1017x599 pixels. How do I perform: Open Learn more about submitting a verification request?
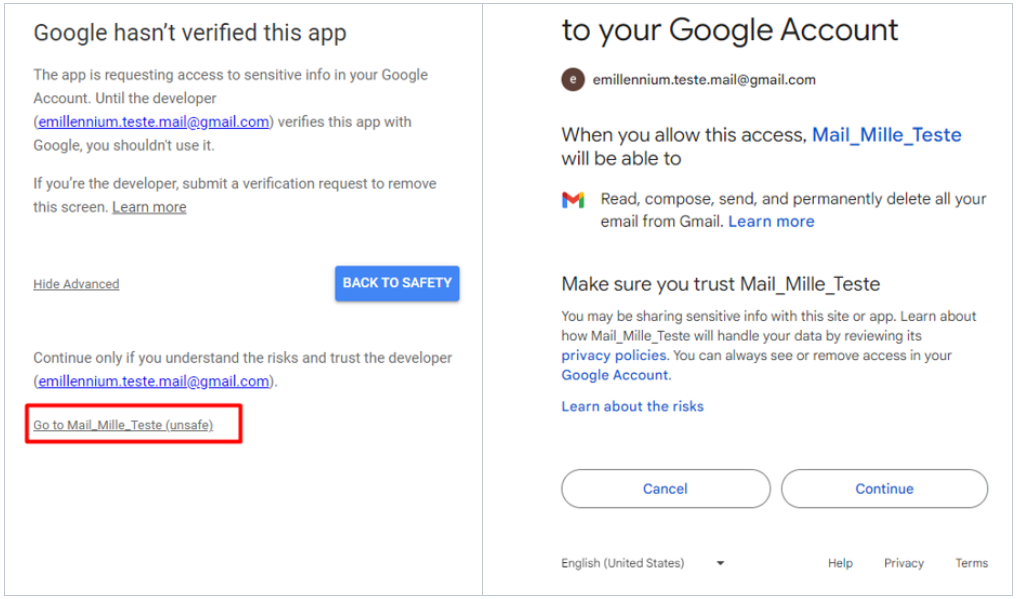point(149,207)
